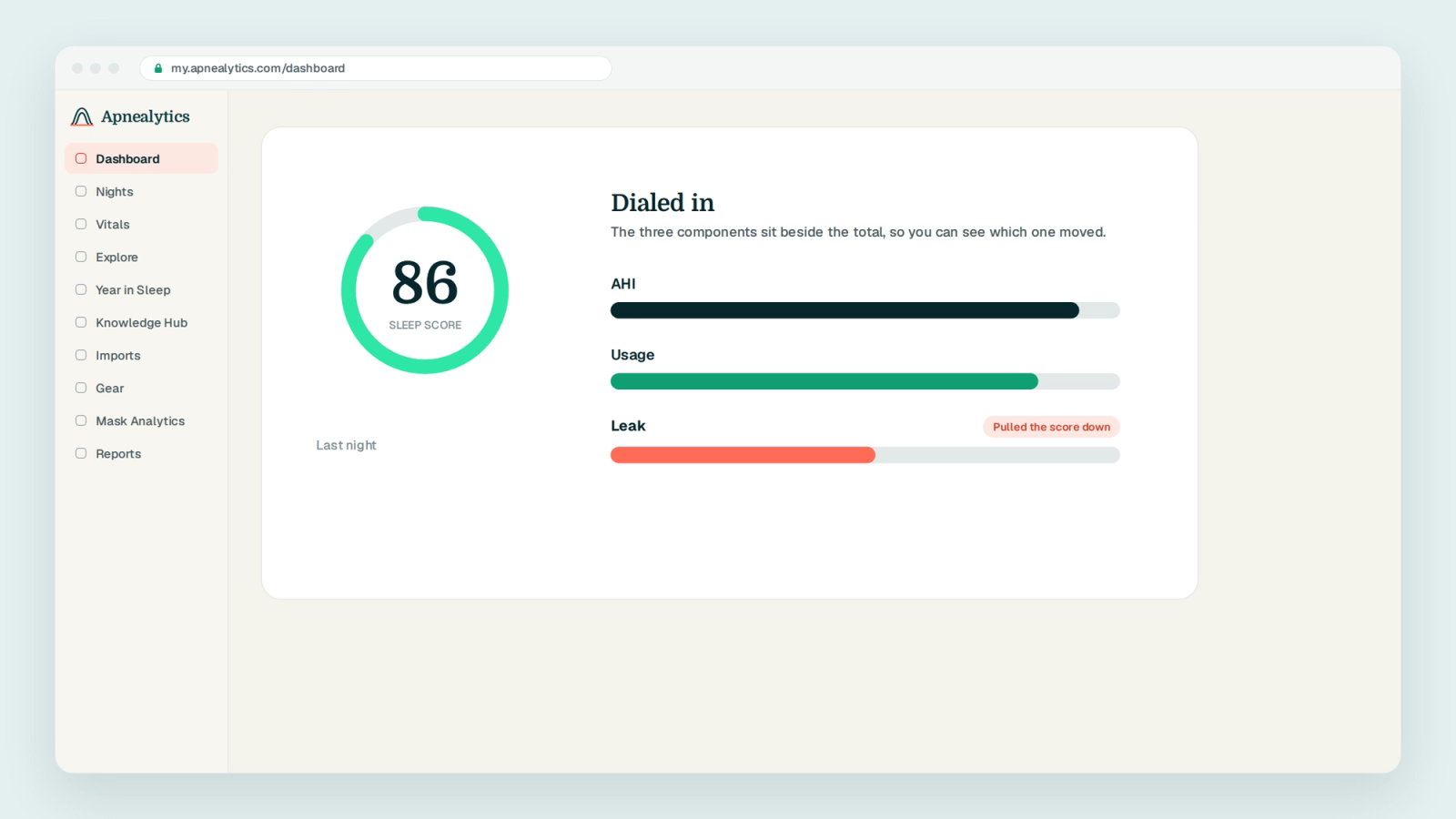Go to Vitals in sidebar
1456x819 pixels.
141,224
